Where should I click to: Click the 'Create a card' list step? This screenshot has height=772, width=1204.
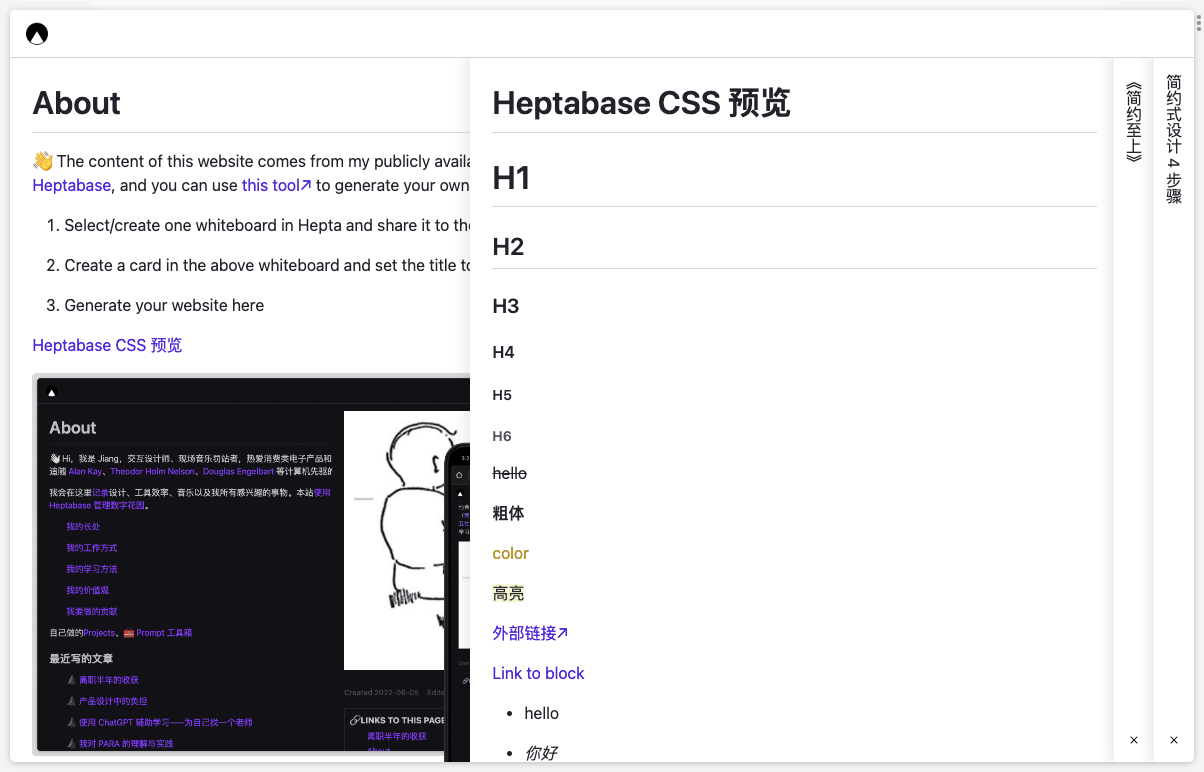point(267,265)
